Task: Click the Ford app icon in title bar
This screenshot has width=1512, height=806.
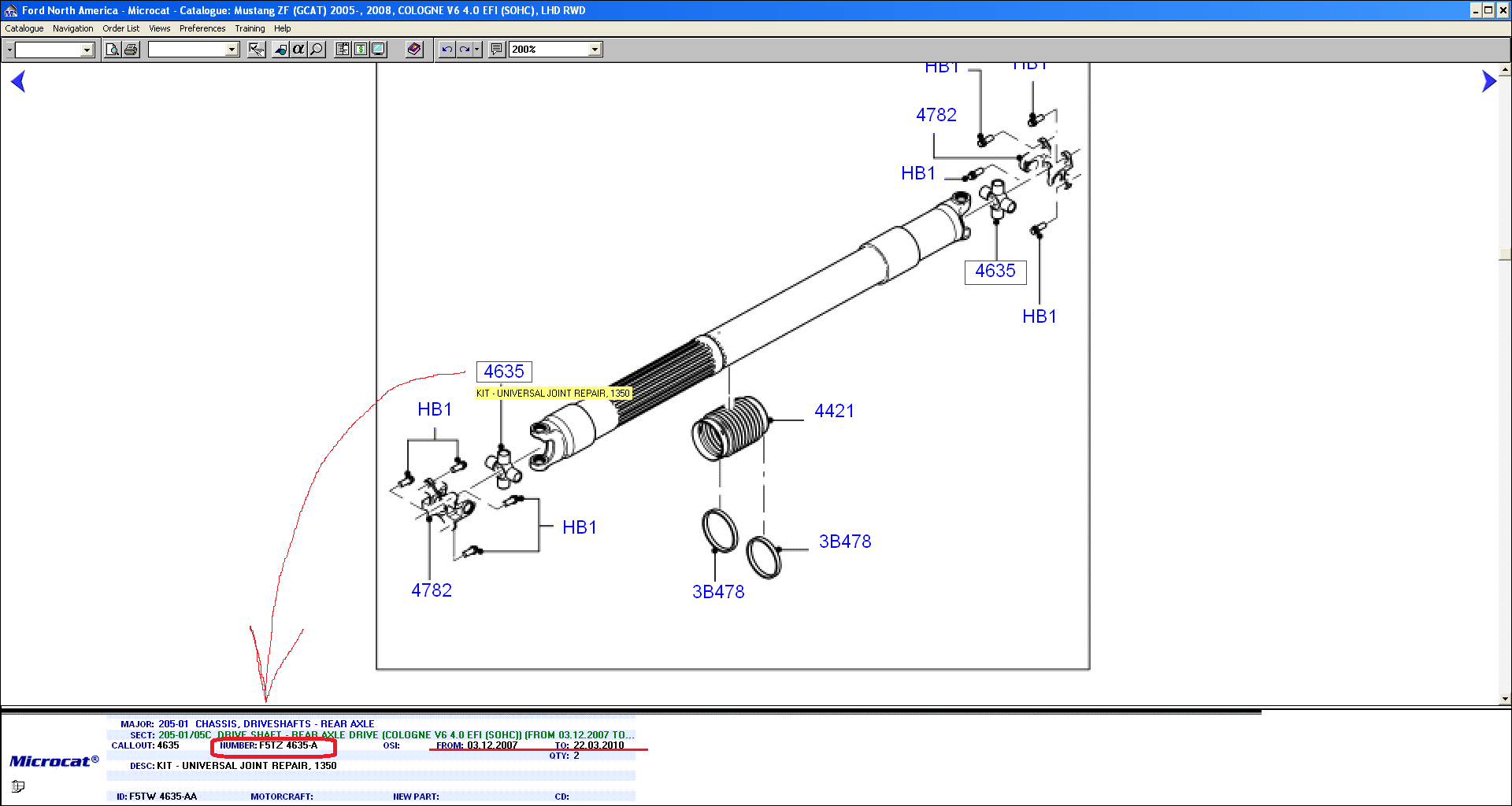Action: pyautogui.click(x=10, y=10)
